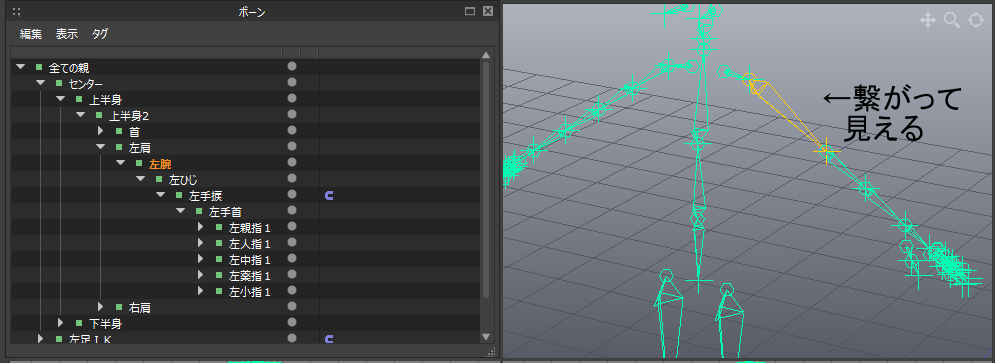Screen dimensions: 995x363
Task: Click the green square icon beside 左腕
Action: point(140,163)
